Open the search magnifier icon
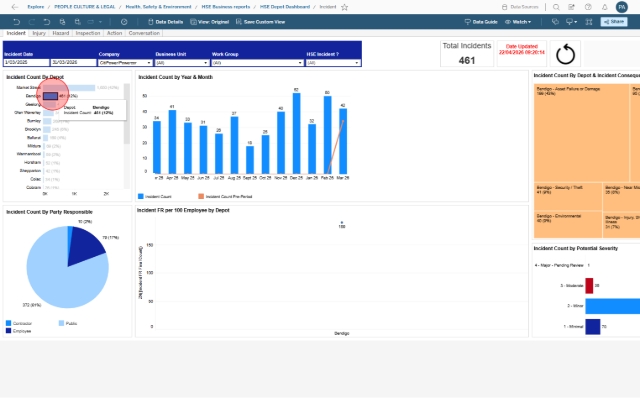This screenshot has height=398, width=640. pyautogui.click(x=556, y=7)
